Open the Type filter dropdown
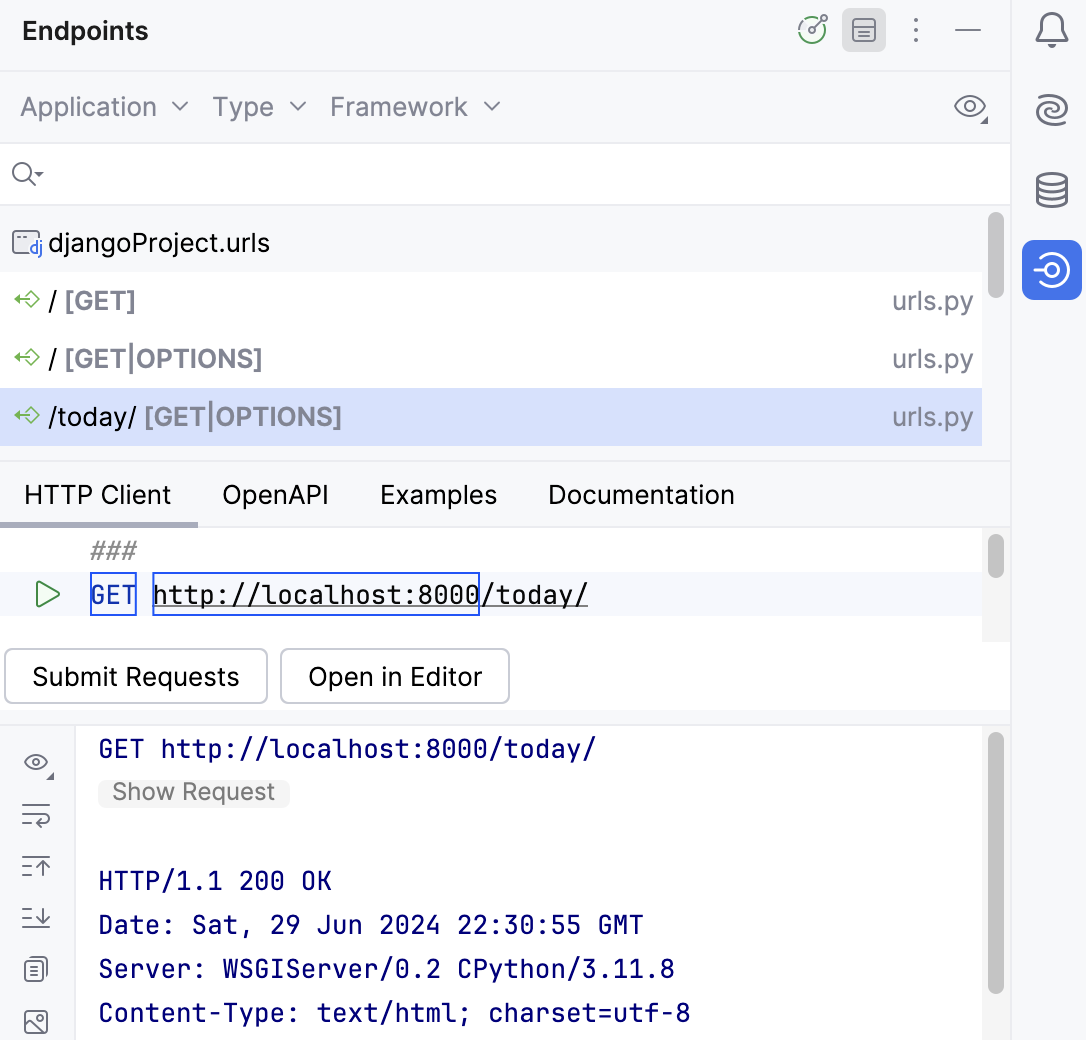Image resolution: width=1086 pixels, height=1040 pixels. point(258,107)
